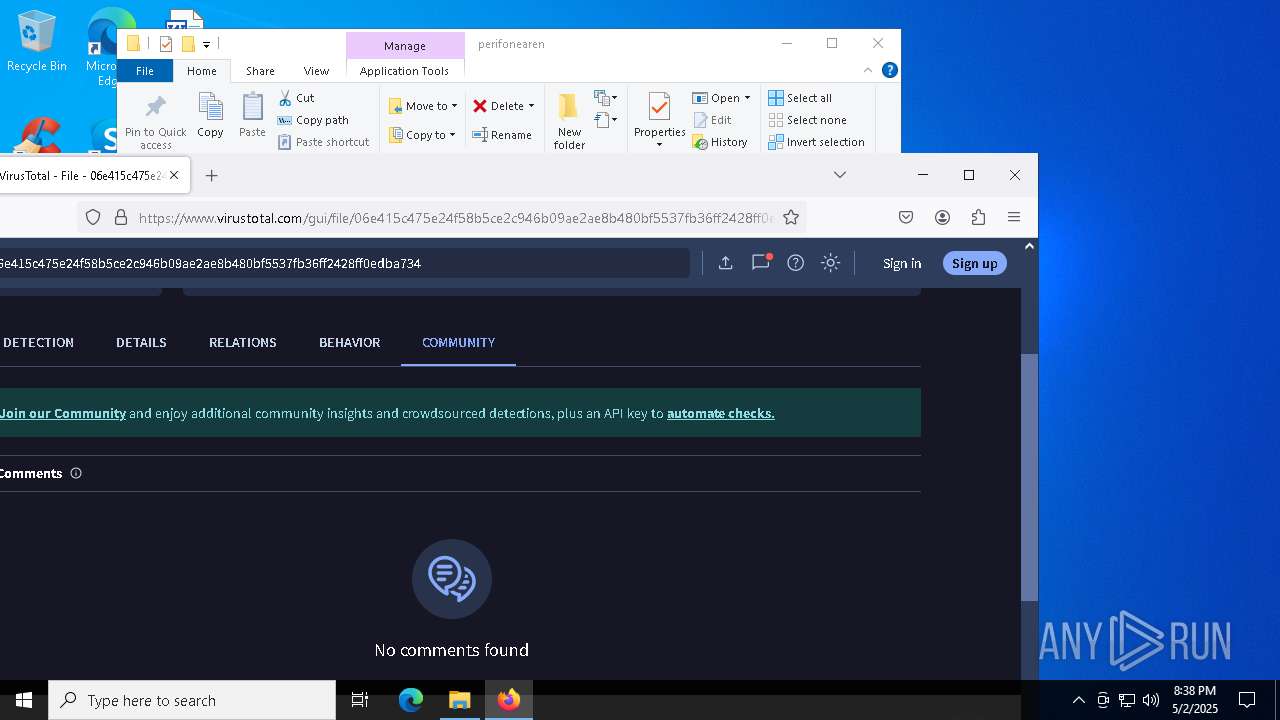Click the Manage contextual tab

pyautogui.click(x=405, y=46)
